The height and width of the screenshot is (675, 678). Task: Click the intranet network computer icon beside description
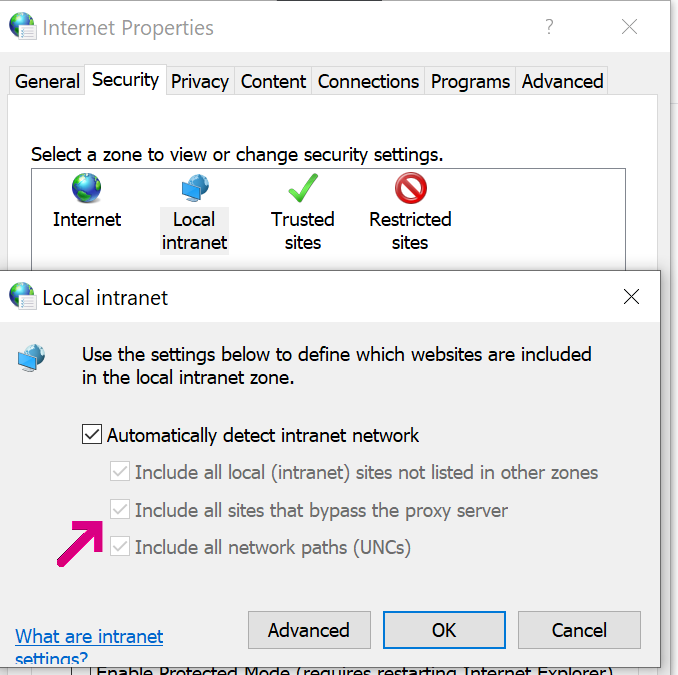coord(32,357)
